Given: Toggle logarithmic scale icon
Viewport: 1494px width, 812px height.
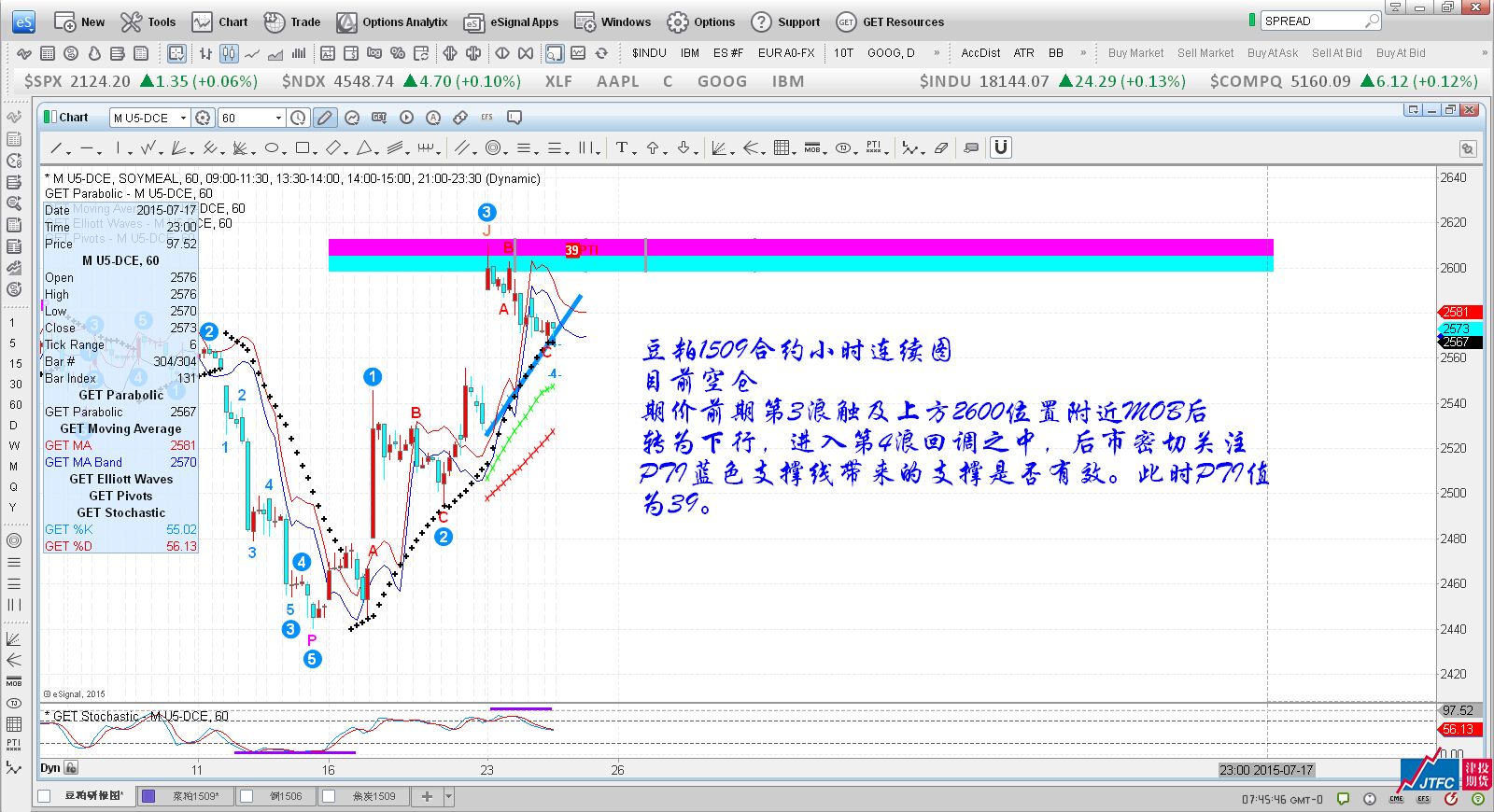Looking at the screenshot, I should pos(373,53).
